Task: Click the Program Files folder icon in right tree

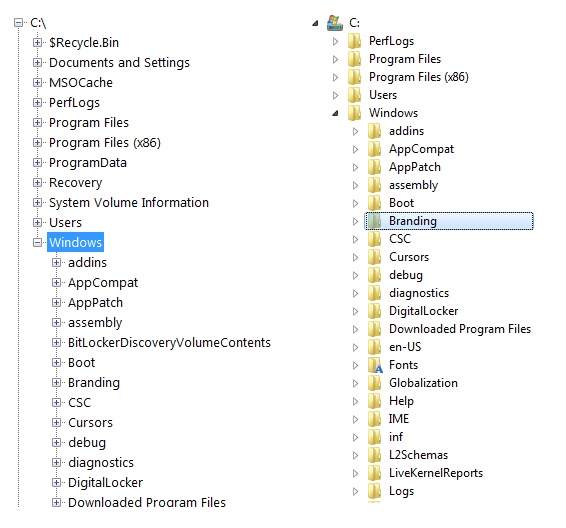Action: (x=354, y=59)
